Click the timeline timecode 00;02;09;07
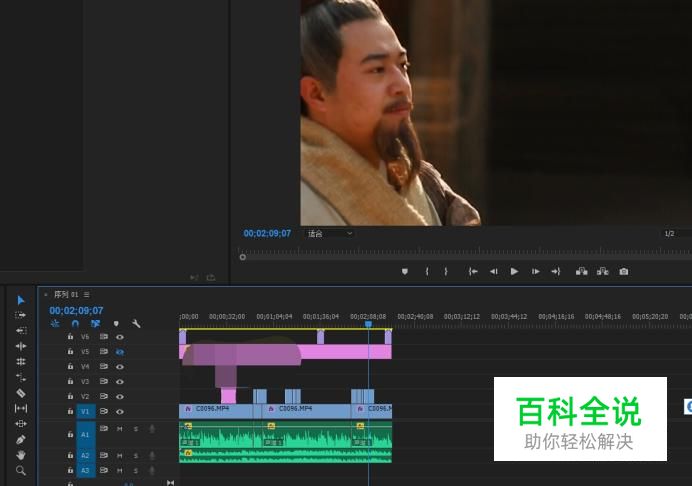692x486 pixels. coord(76,311)
